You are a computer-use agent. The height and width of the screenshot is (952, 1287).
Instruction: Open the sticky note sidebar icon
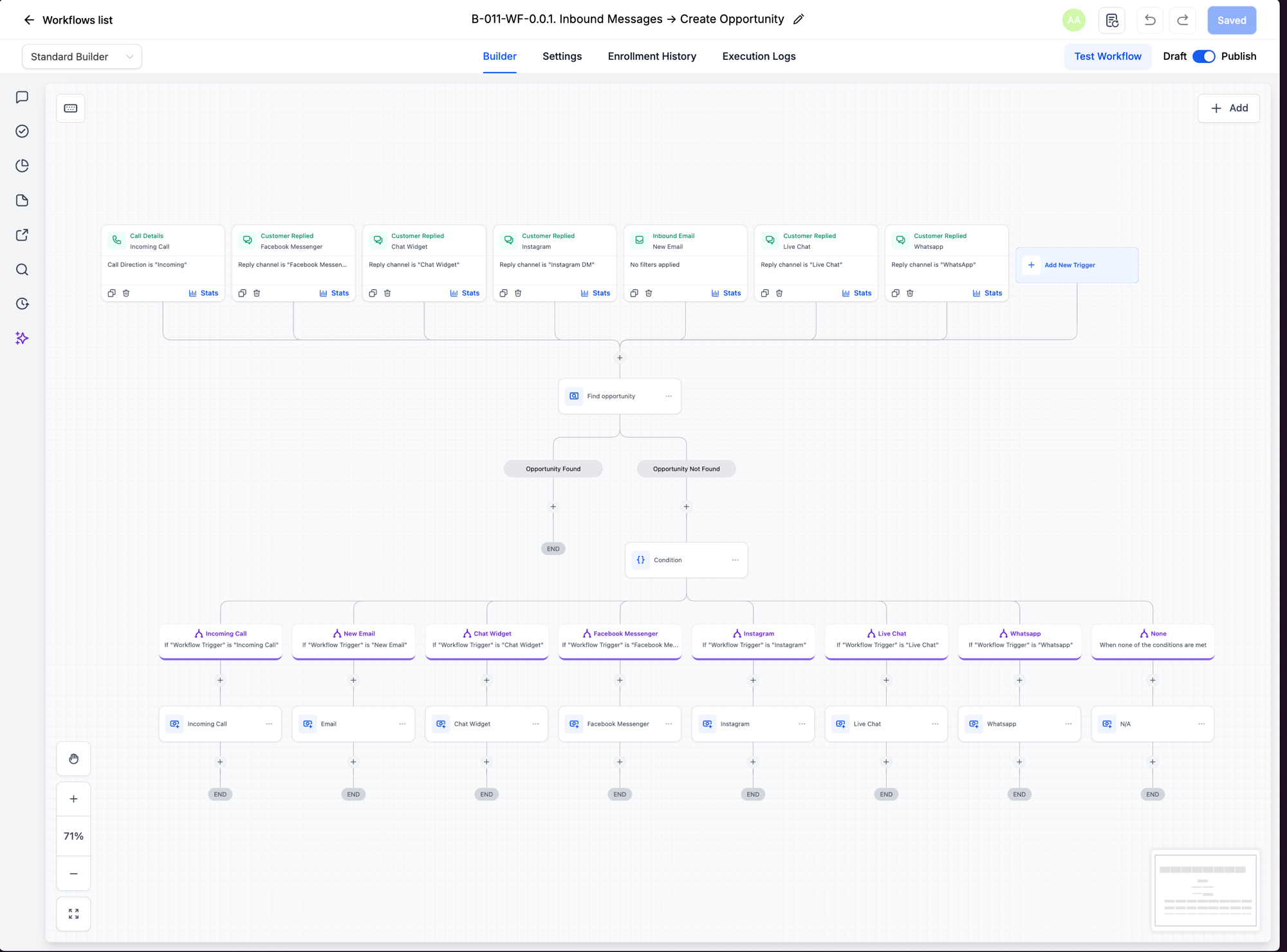pyautogui.click(x=22, y=201)
